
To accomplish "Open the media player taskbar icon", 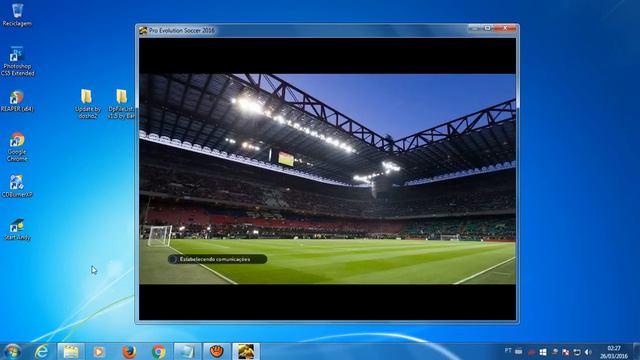I will click(98, 351).
